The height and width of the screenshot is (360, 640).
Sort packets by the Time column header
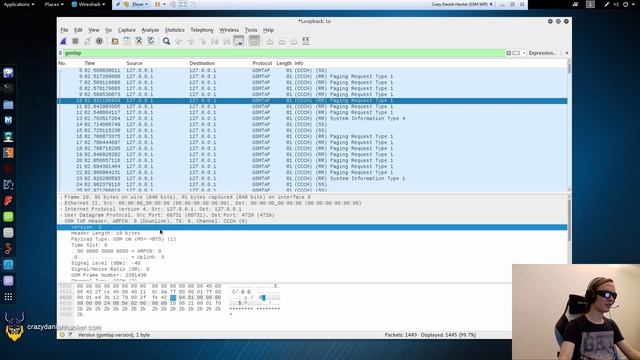(90, 63)
